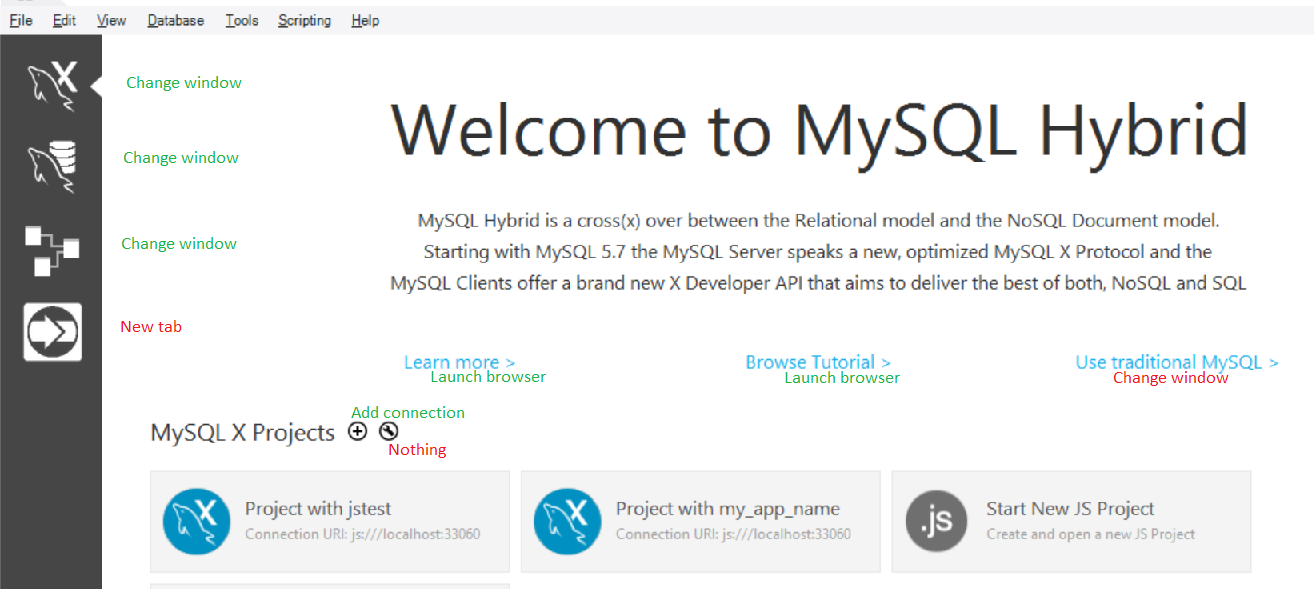Open the Help menu
The height and width of the screenshot is (589, 1314).
tap(365, 20)
